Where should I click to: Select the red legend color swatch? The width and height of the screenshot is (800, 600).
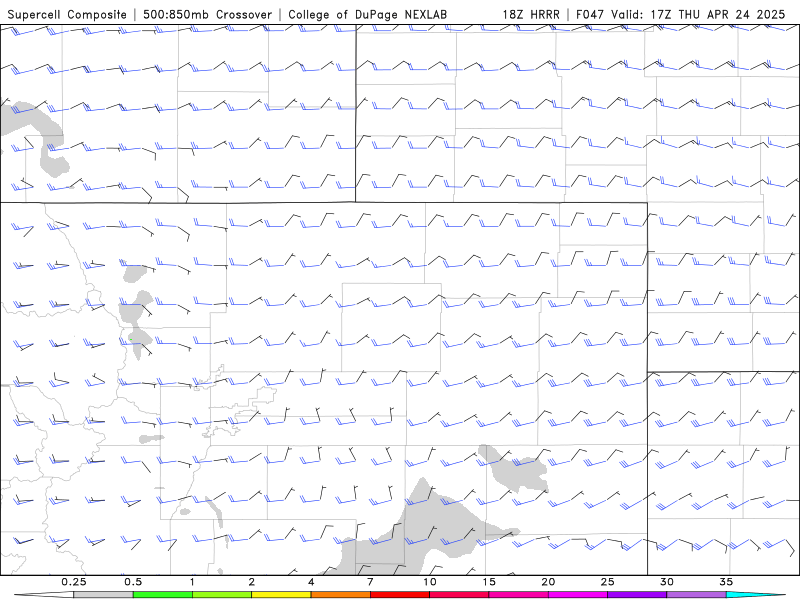pyautogui.click(x=400, y=595)
